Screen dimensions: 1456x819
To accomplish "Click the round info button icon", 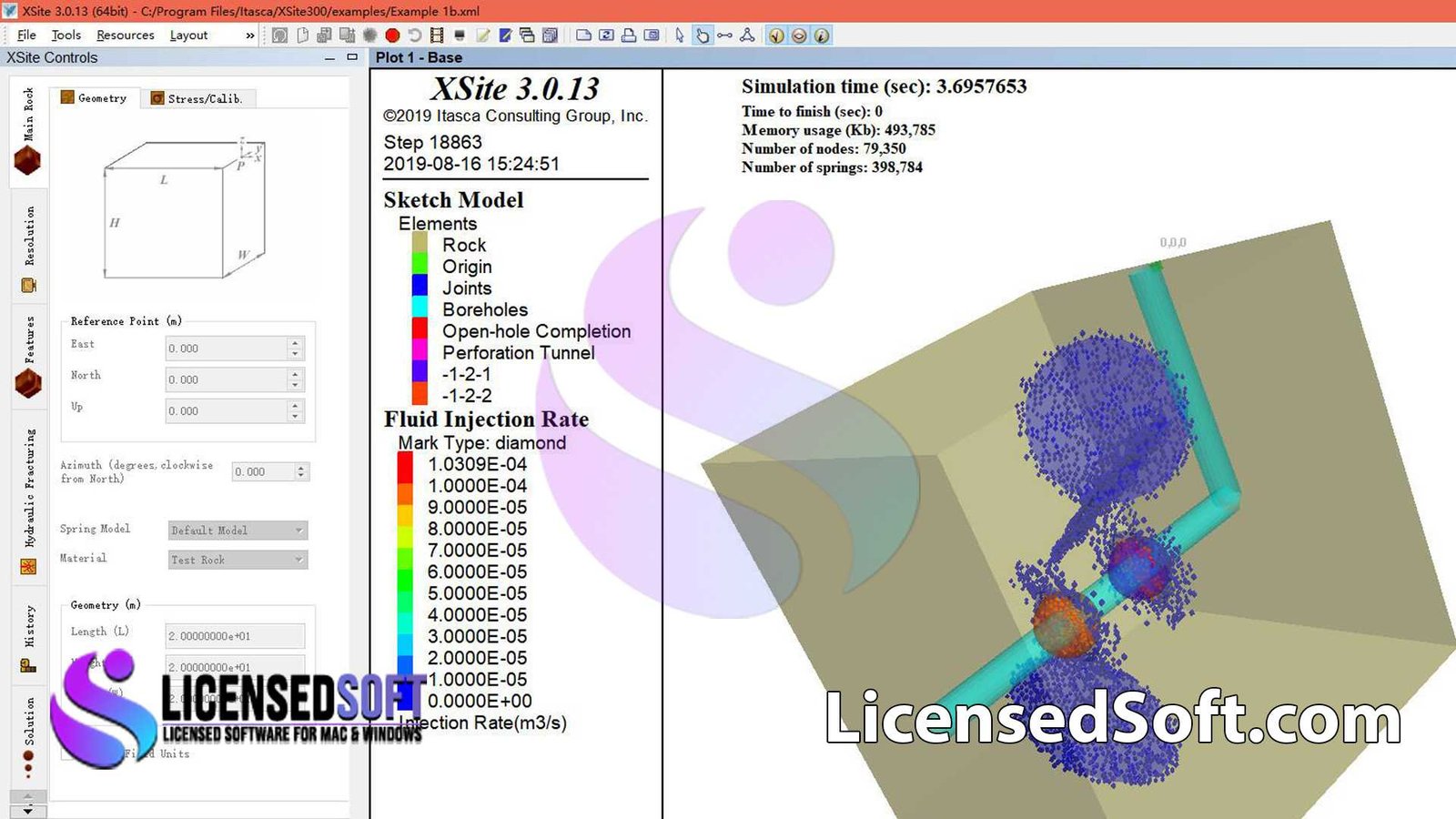I will [x=821, y=35].
